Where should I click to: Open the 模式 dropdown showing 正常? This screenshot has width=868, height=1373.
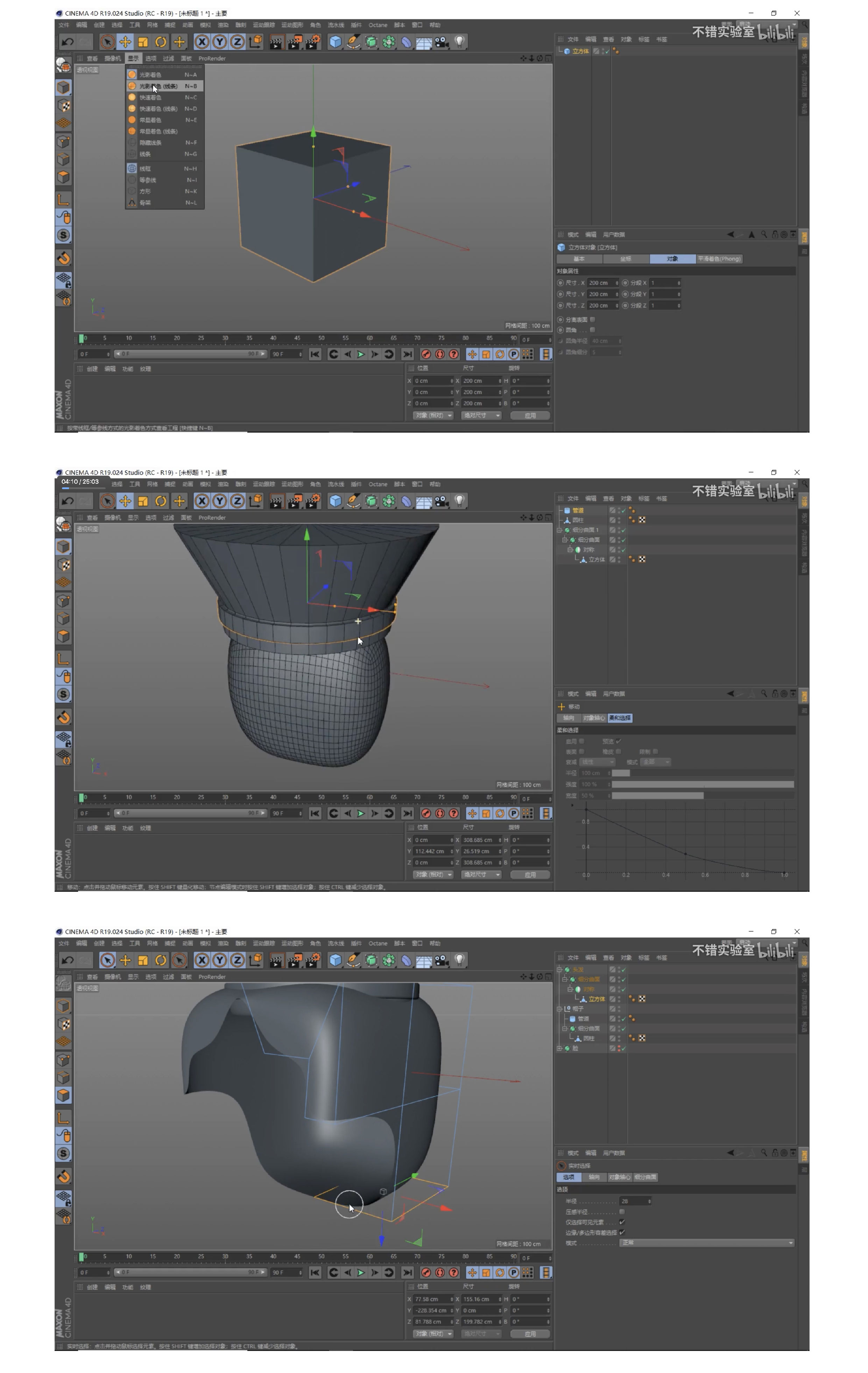[x=707, y=1242]
